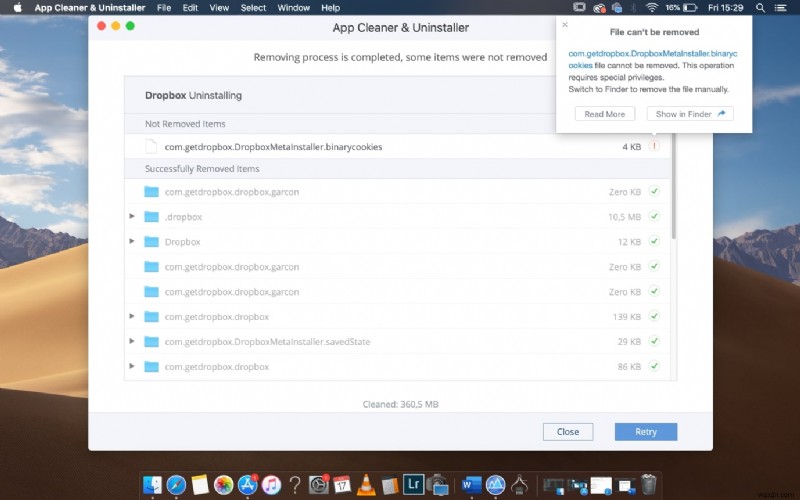Open the Apple menu
Image resolution: width=800 pixels, height=500 pixels.
17,8
